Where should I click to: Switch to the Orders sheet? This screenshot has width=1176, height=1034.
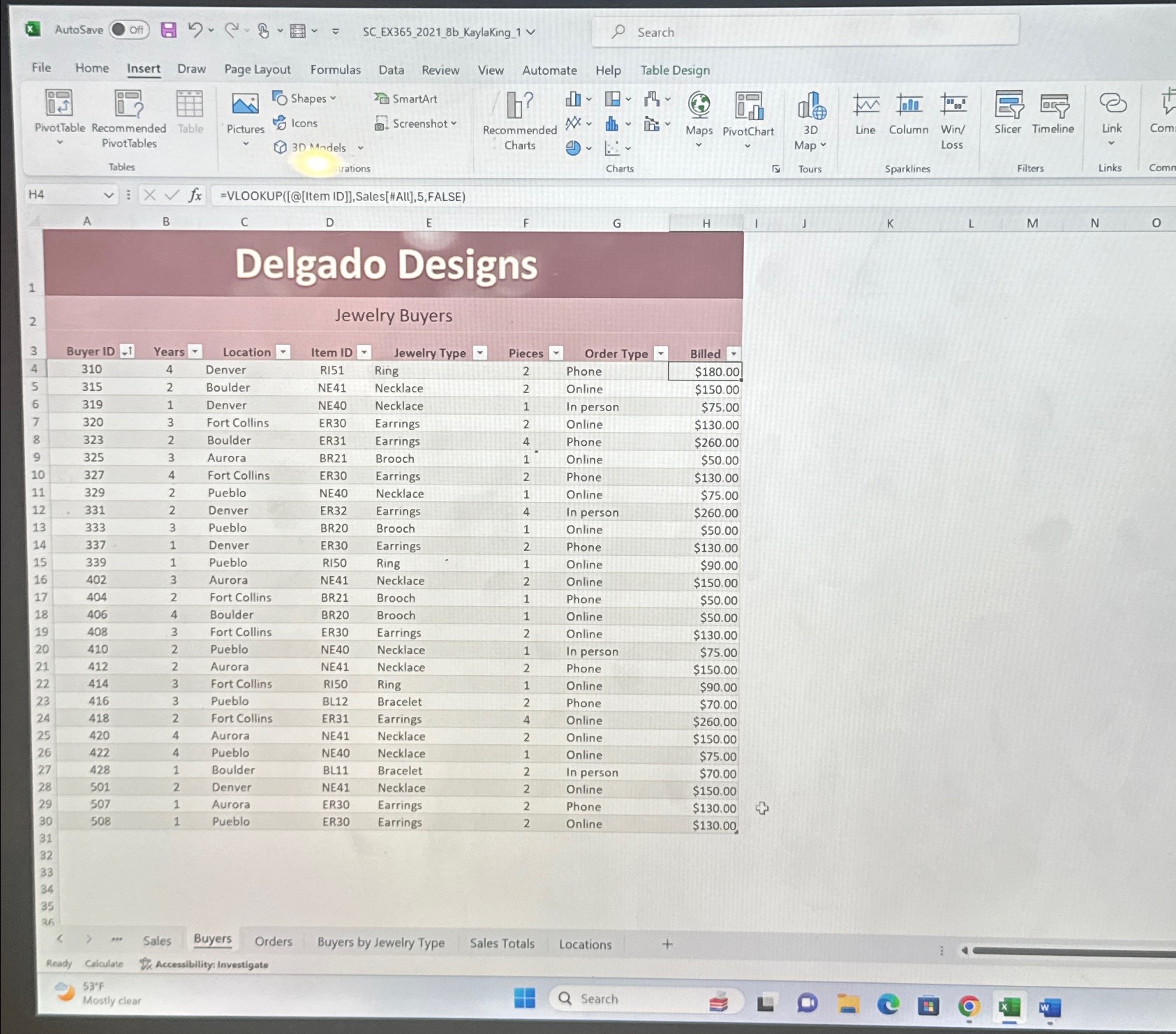click(x=274, y=941)
